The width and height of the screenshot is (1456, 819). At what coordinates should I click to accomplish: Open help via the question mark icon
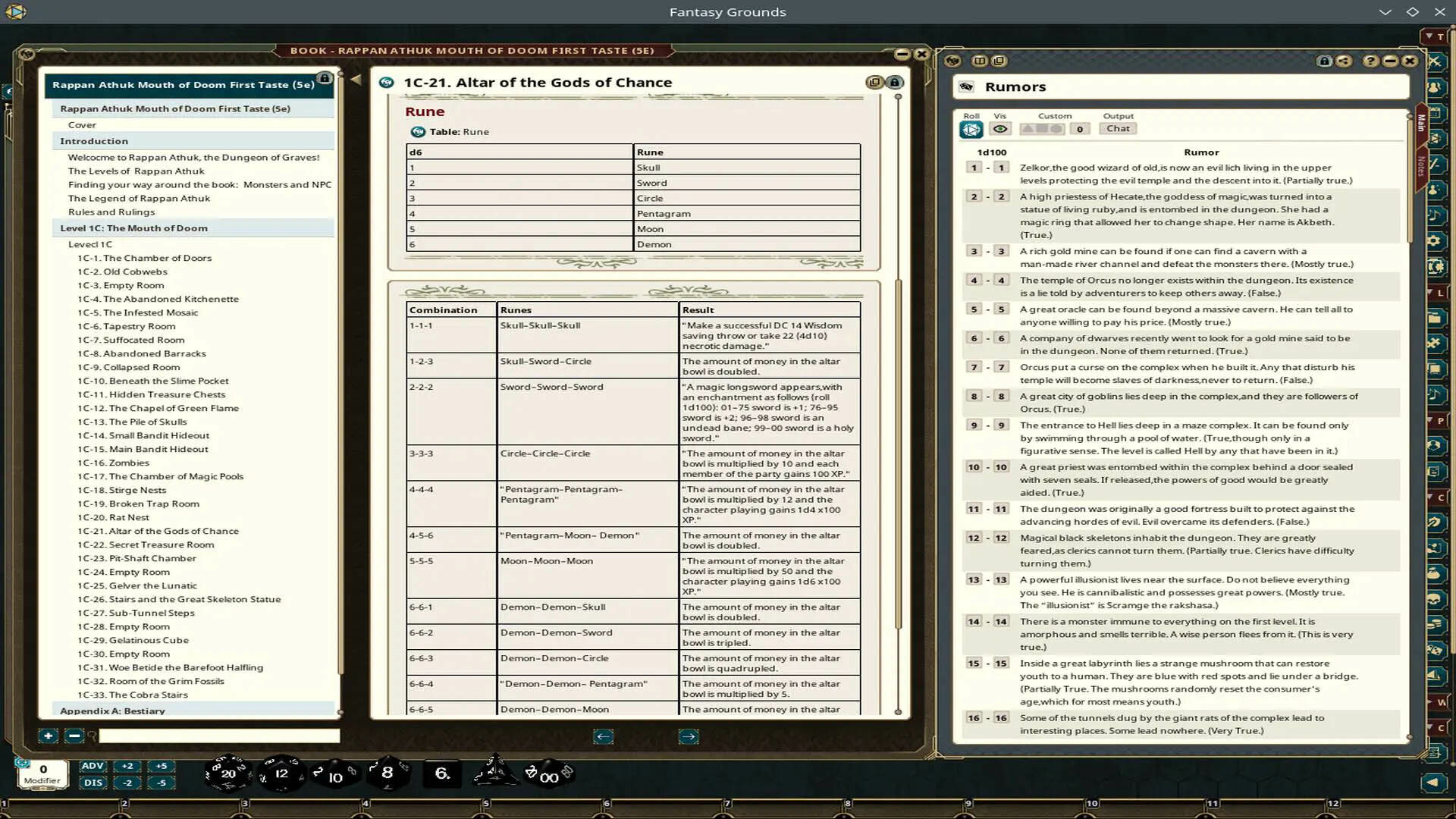pos(1369,61)
